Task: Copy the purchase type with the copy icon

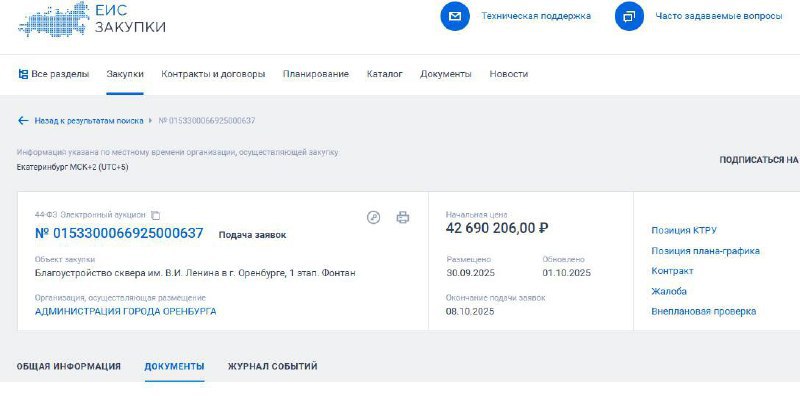Action: point(156,215)
